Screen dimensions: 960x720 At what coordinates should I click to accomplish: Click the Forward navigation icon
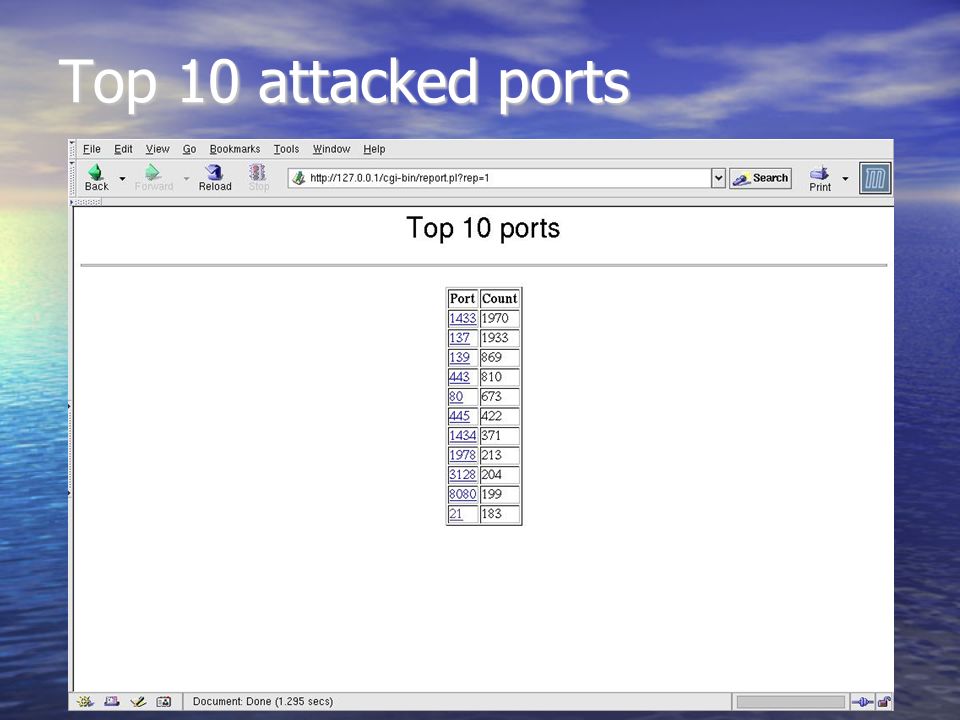[x=152, y=172]
